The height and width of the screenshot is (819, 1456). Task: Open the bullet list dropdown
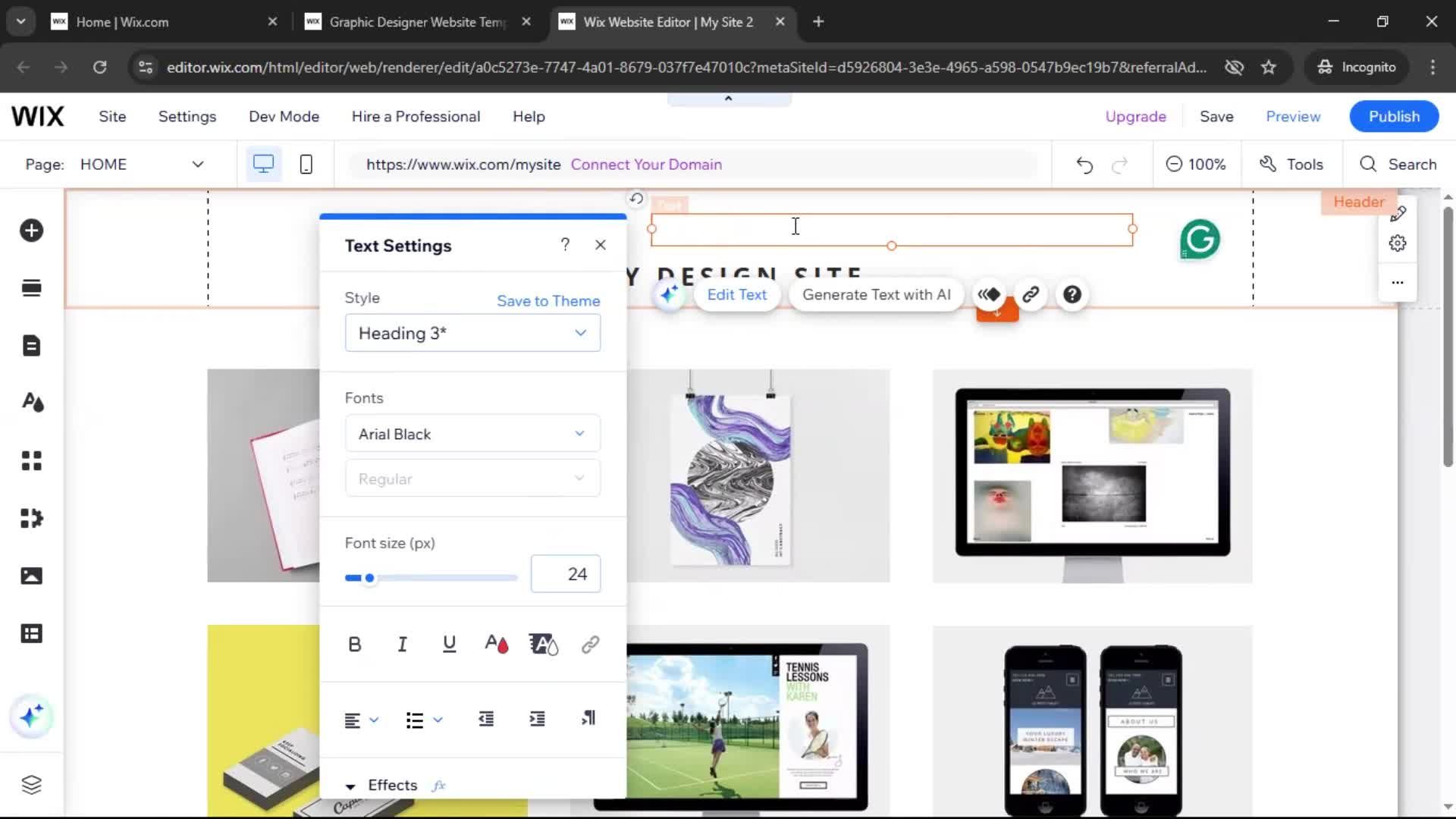tap(424, 720)
